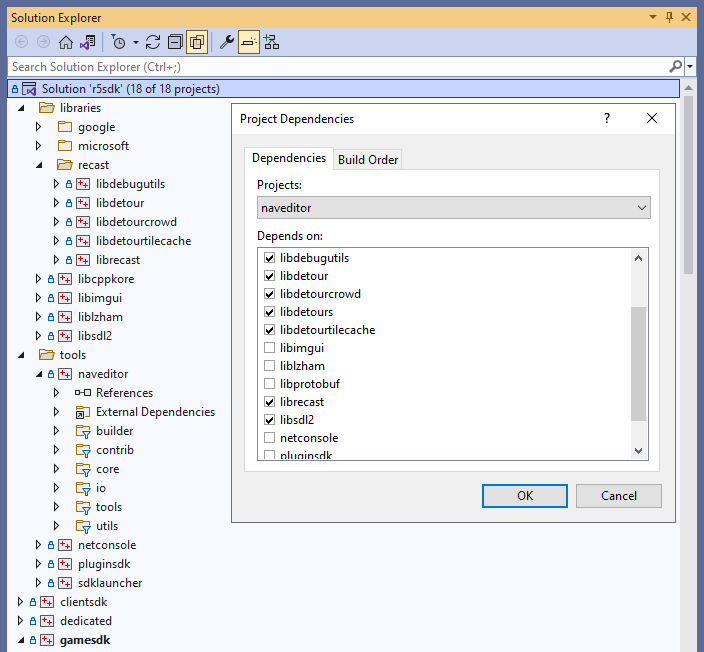Check the libimgui dependency
This screenshot has height=652, width=704.
click(x=269, y=348)
